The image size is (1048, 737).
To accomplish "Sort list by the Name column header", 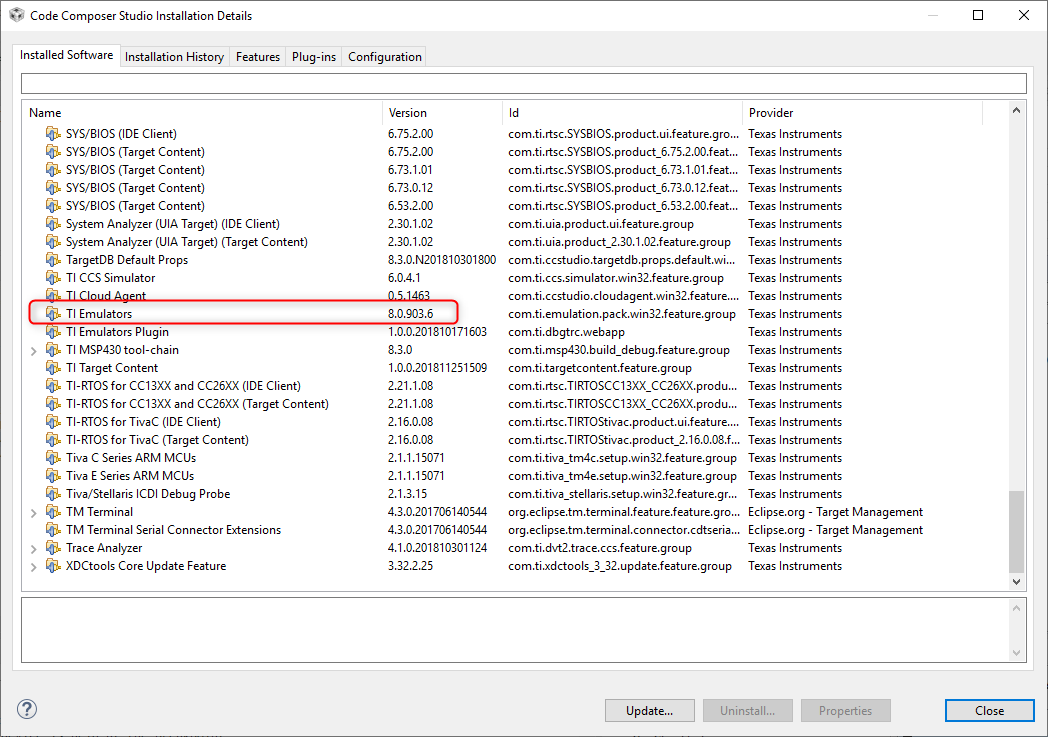I will (202, 113).
